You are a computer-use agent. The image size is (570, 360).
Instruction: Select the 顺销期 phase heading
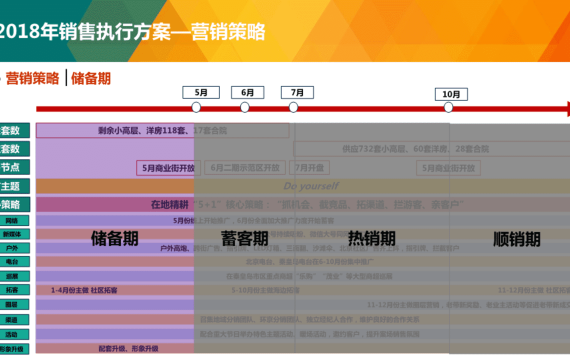[x=517, y=239]
